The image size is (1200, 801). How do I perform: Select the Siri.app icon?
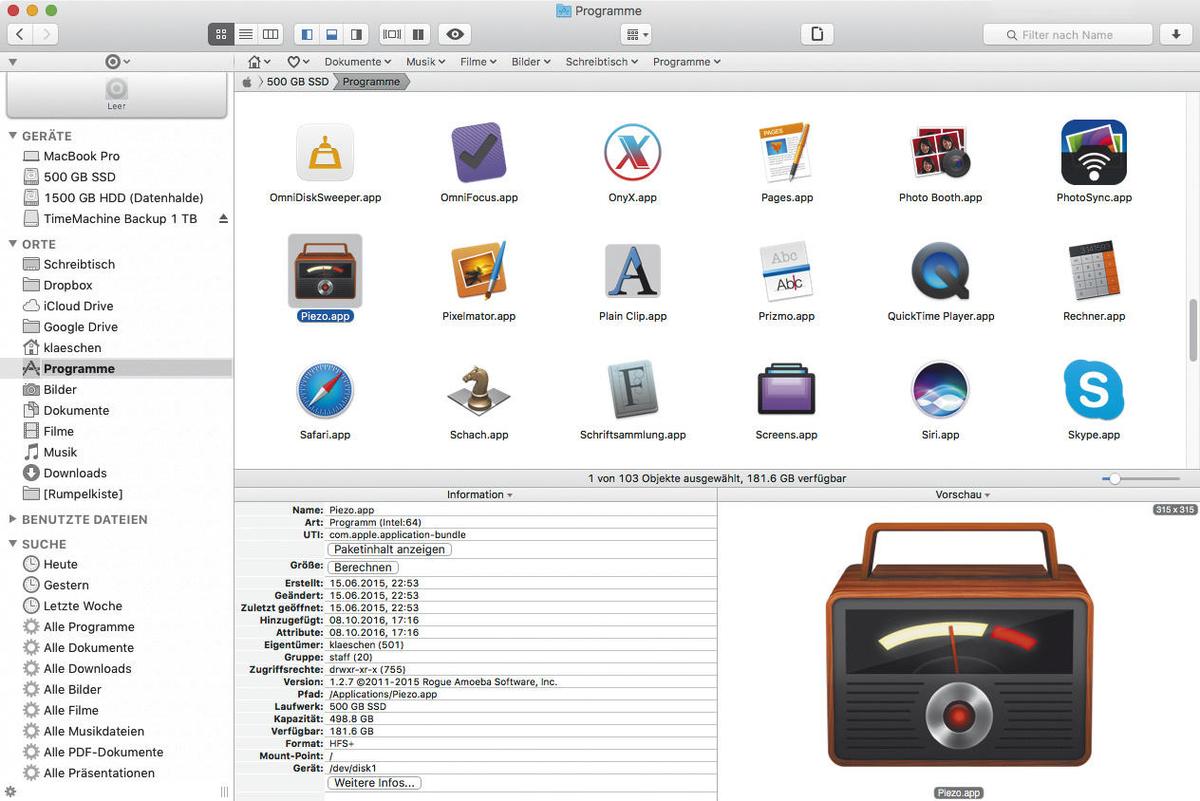tap(940, 390)
